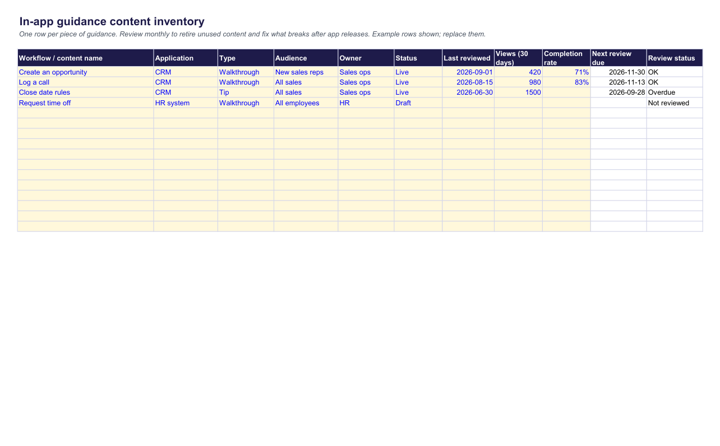Click the 'Completion rate' column header
The width and height of the screenshot is (720, 446).
566,58
